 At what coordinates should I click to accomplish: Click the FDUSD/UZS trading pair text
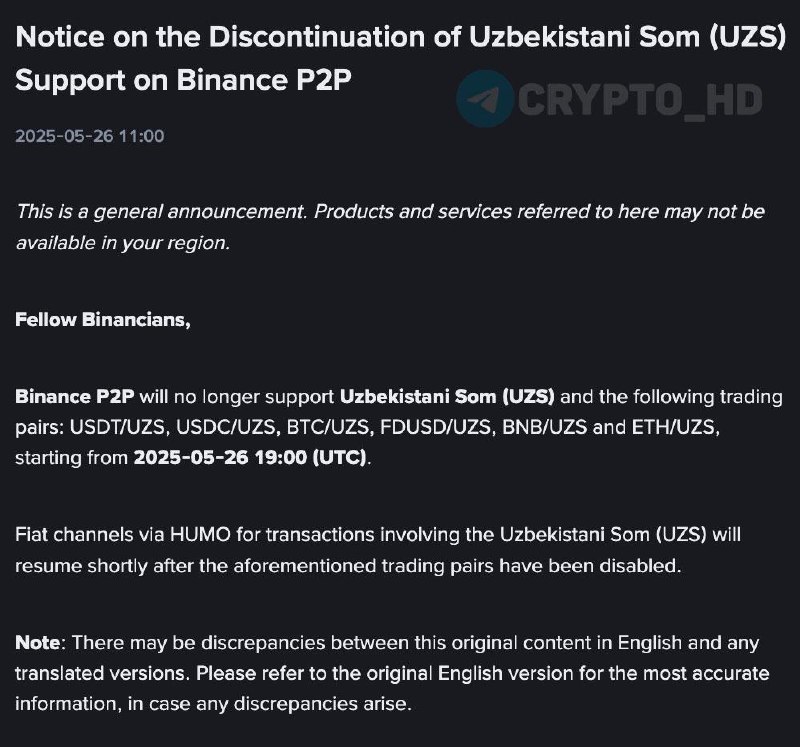click(438, 427)
